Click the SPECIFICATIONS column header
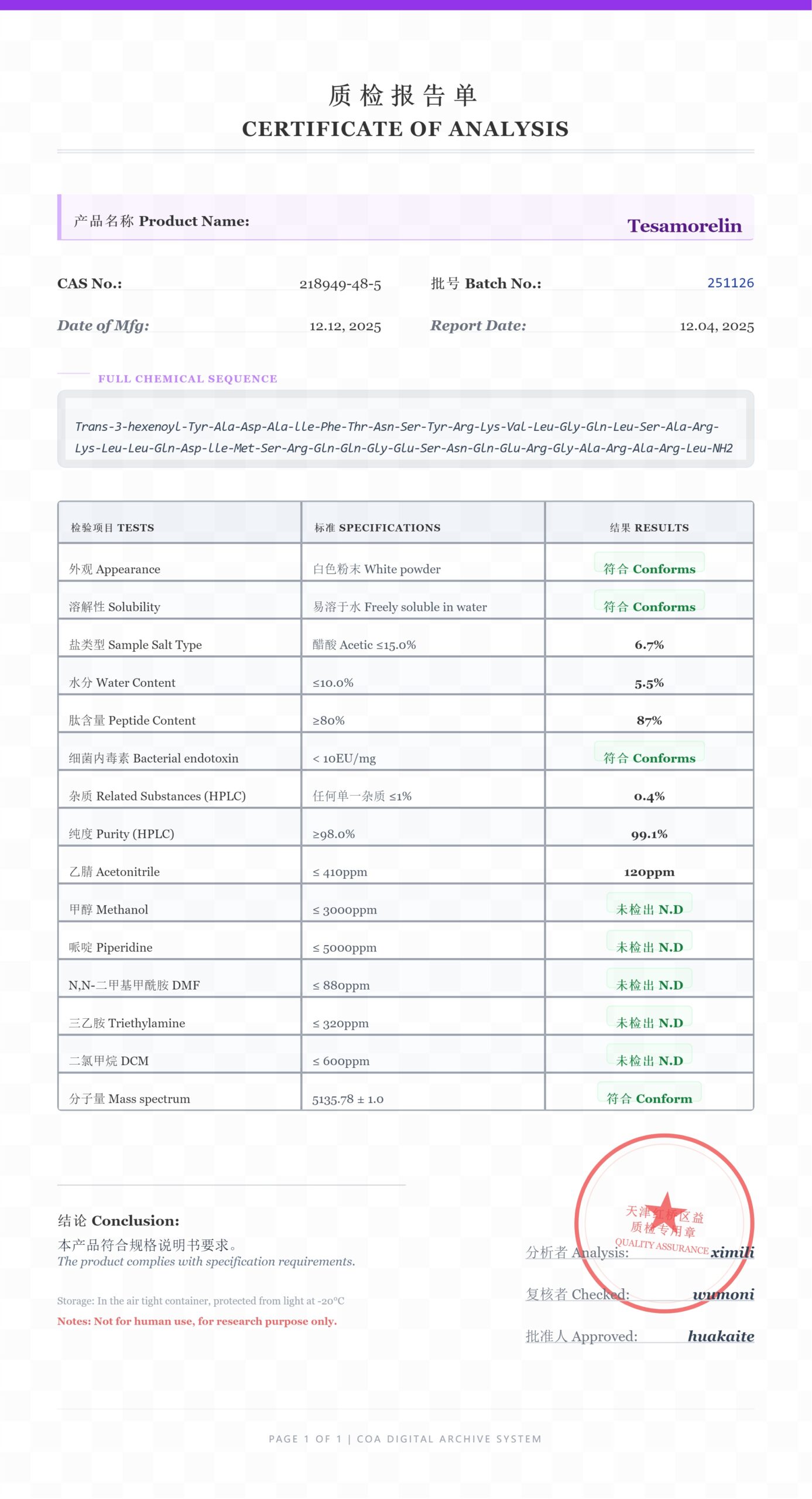 pos(378,528)
